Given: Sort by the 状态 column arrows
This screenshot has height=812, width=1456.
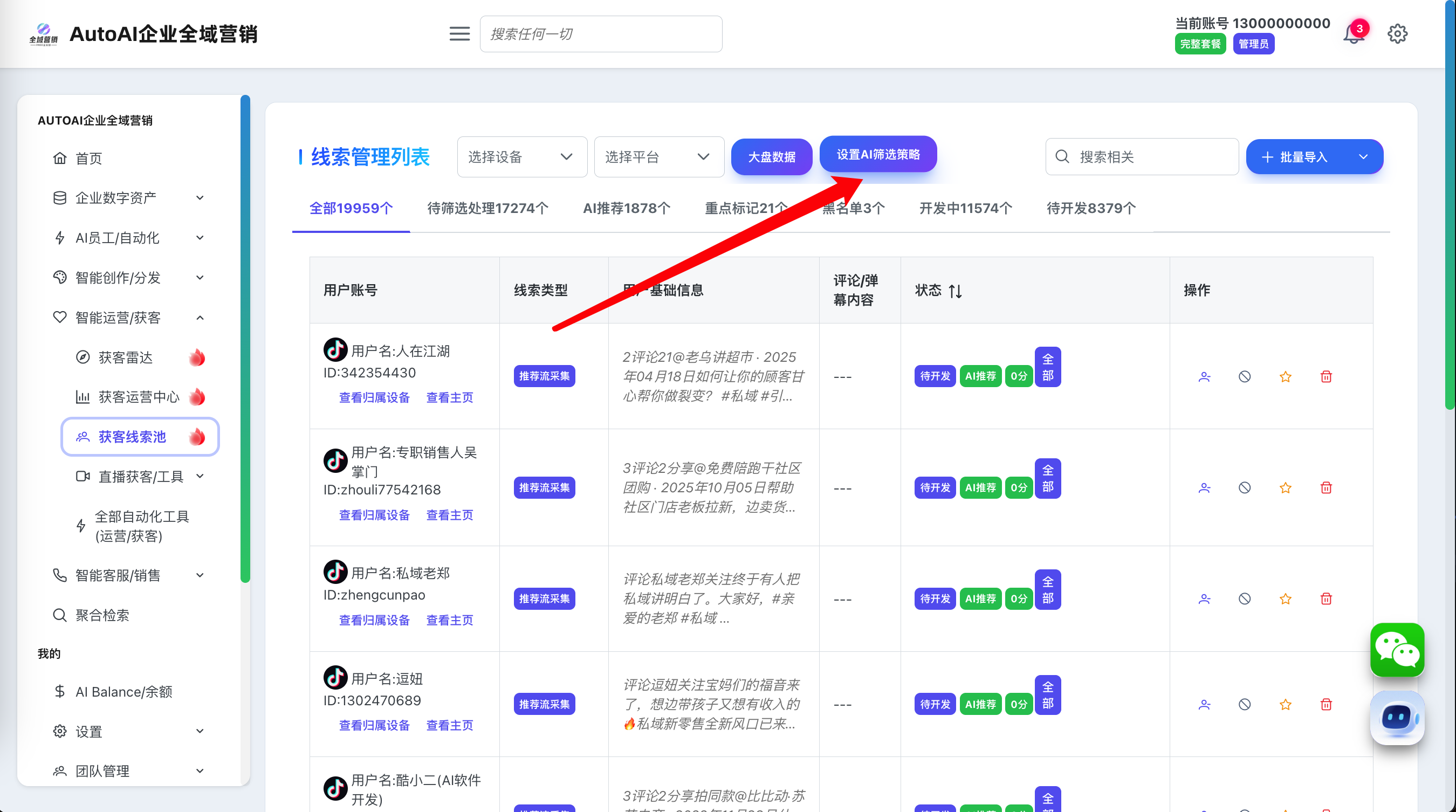Looking at the screenshot, I should (x=955, y=291).
